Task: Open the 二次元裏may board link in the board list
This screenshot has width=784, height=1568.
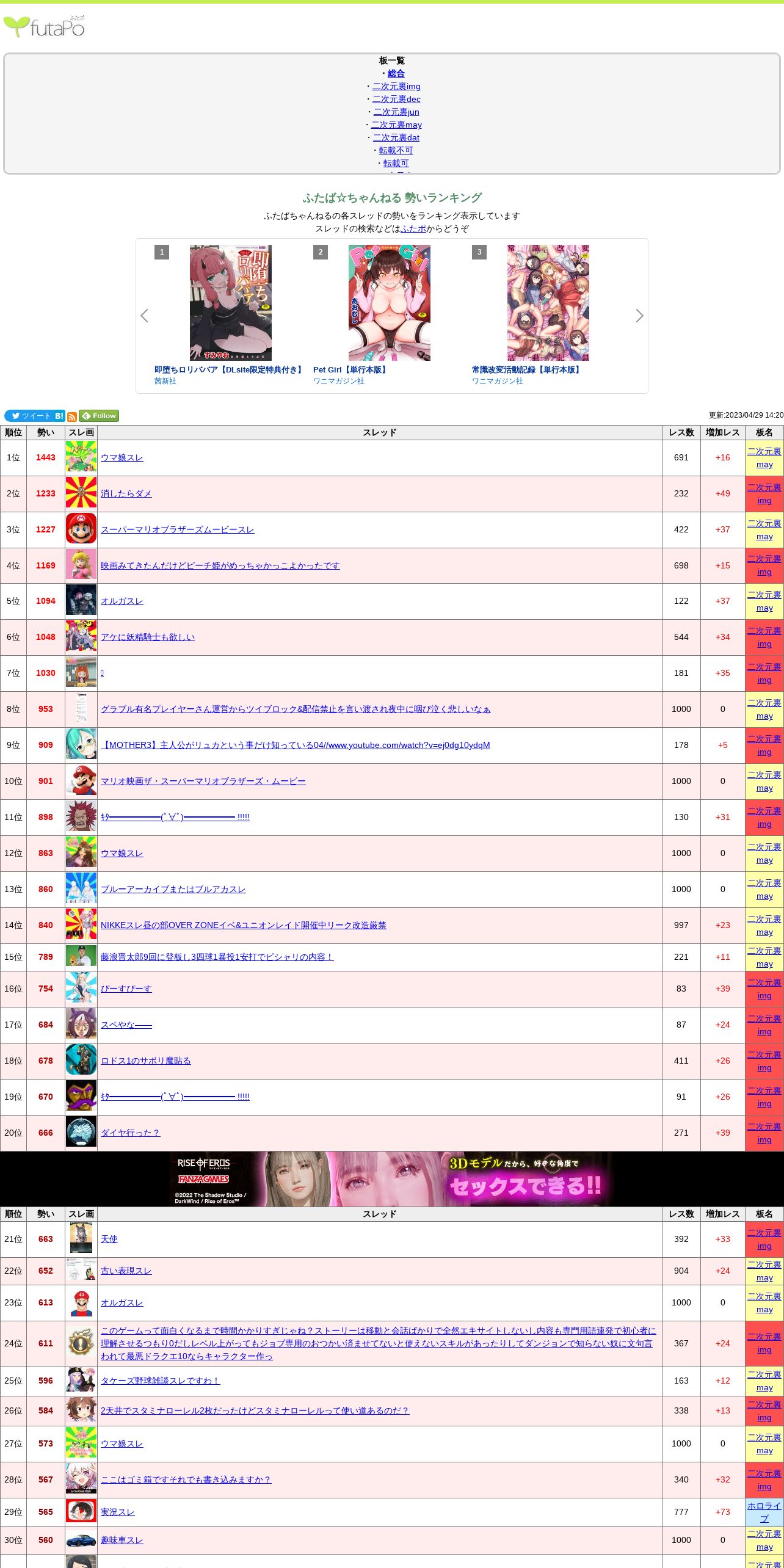Action: (396, 125)
